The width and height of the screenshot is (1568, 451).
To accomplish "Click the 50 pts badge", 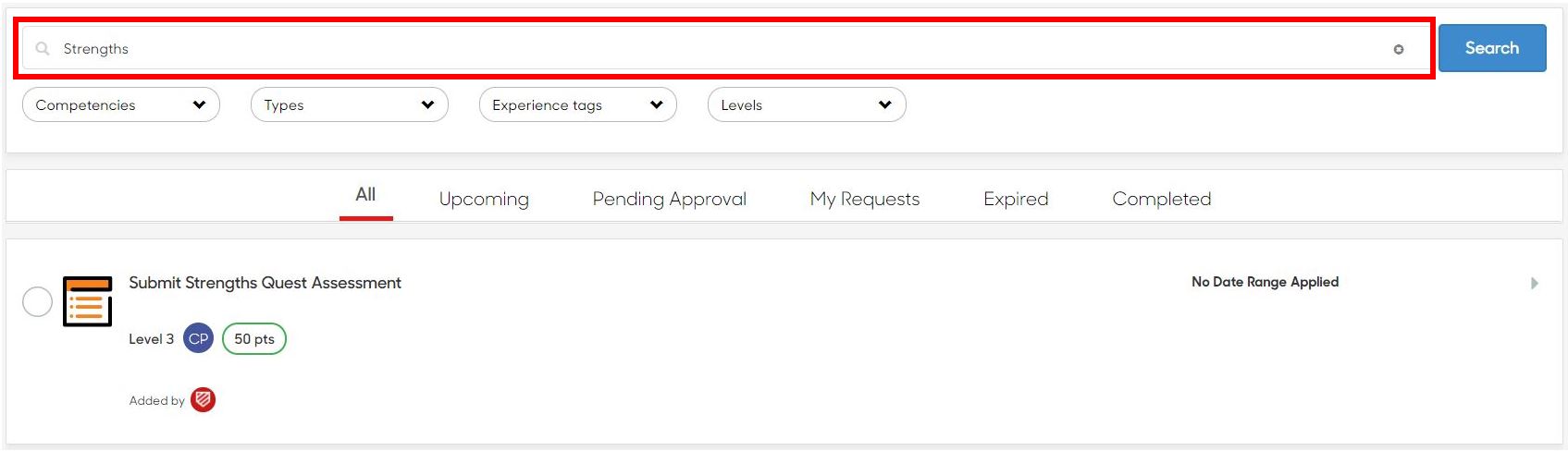I will [254, 339].
